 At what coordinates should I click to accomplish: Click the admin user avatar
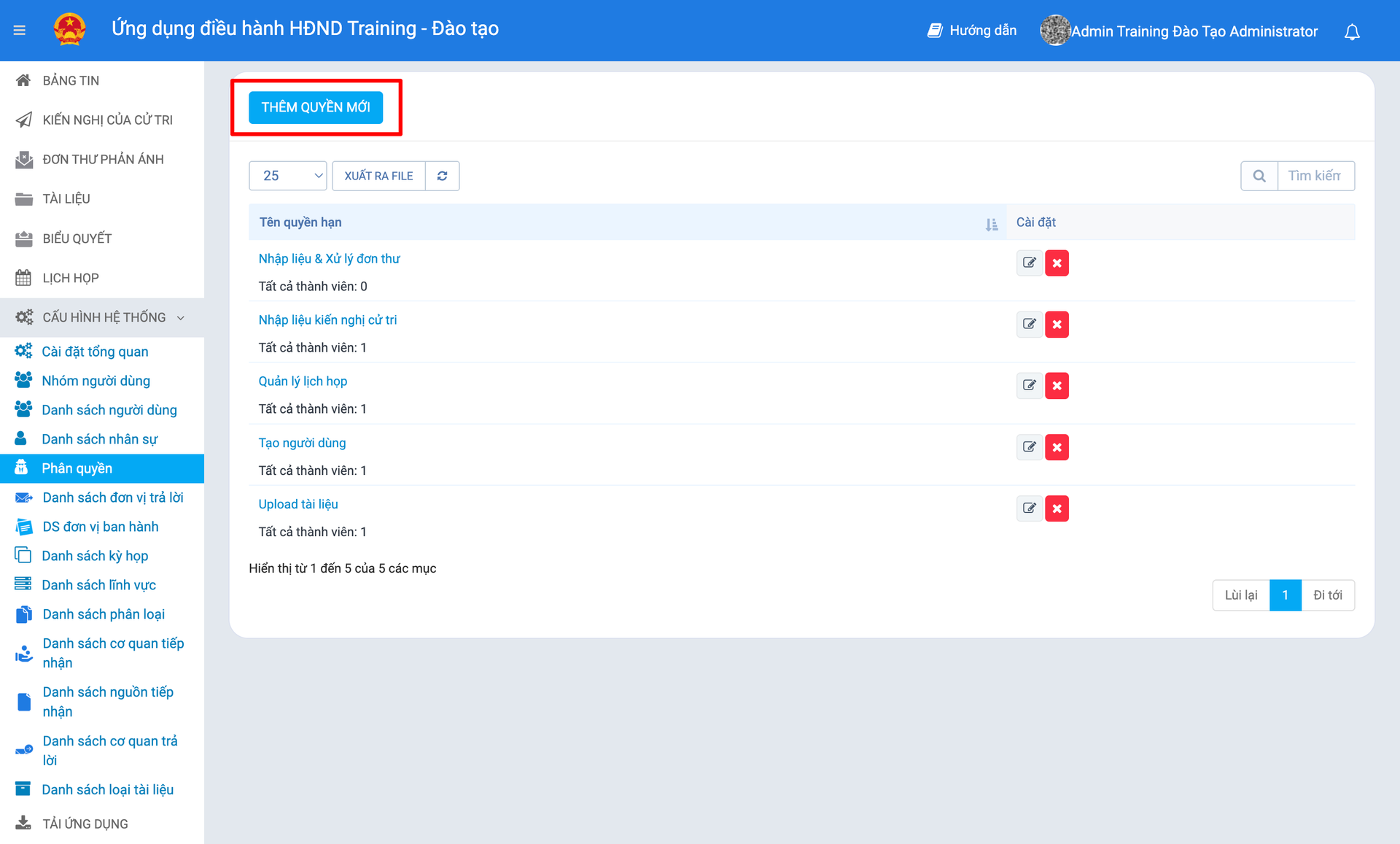click(x=1054, y=31)
